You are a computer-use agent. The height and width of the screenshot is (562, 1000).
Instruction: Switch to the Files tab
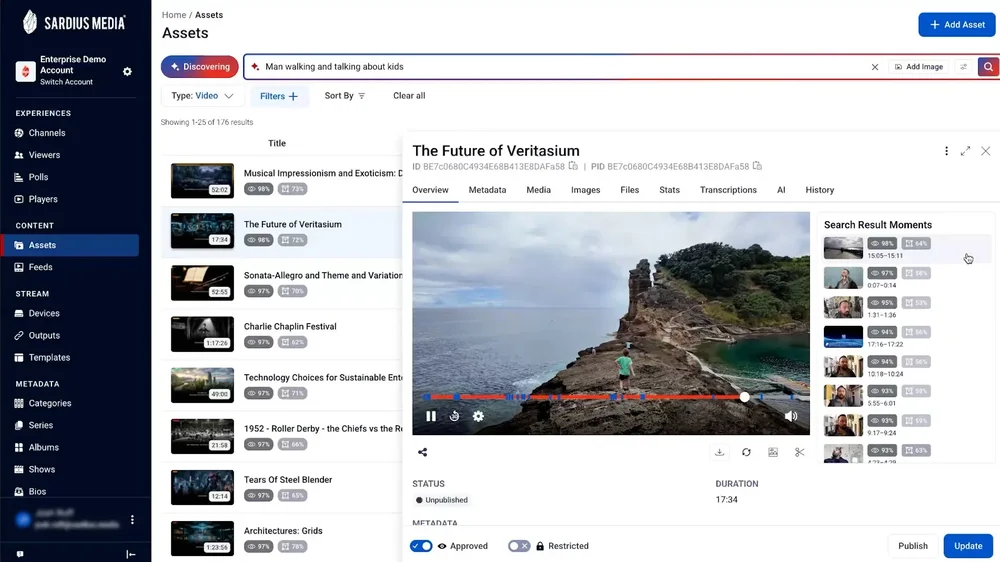click(629, 190)
